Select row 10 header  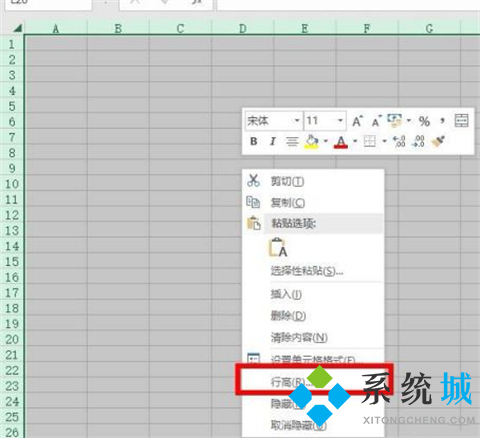[12, 184]
